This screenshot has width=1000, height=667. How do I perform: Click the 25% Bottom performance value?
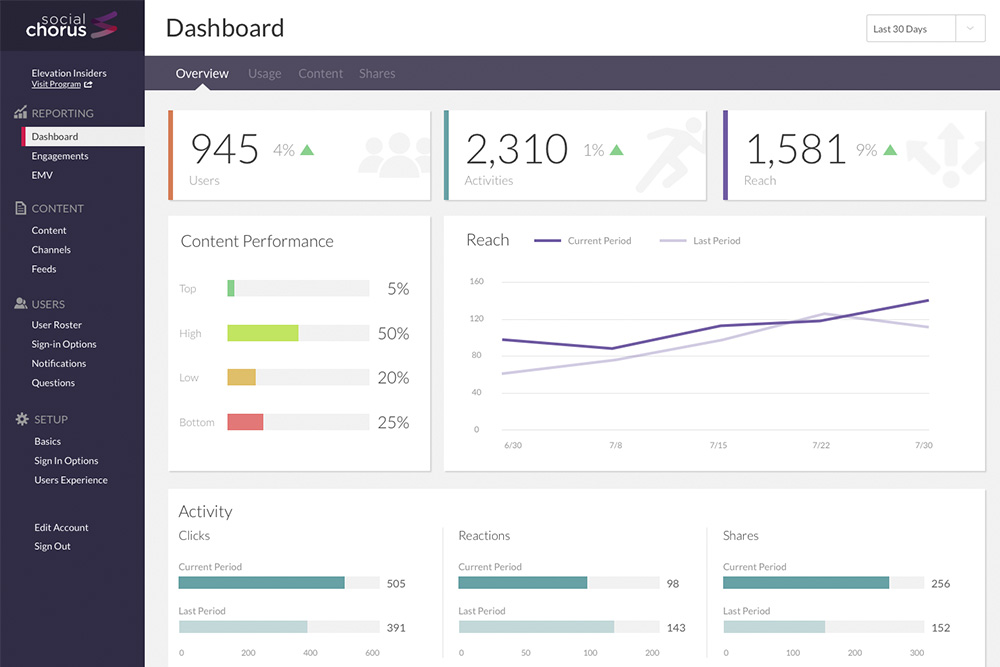[x=393, y=421]
